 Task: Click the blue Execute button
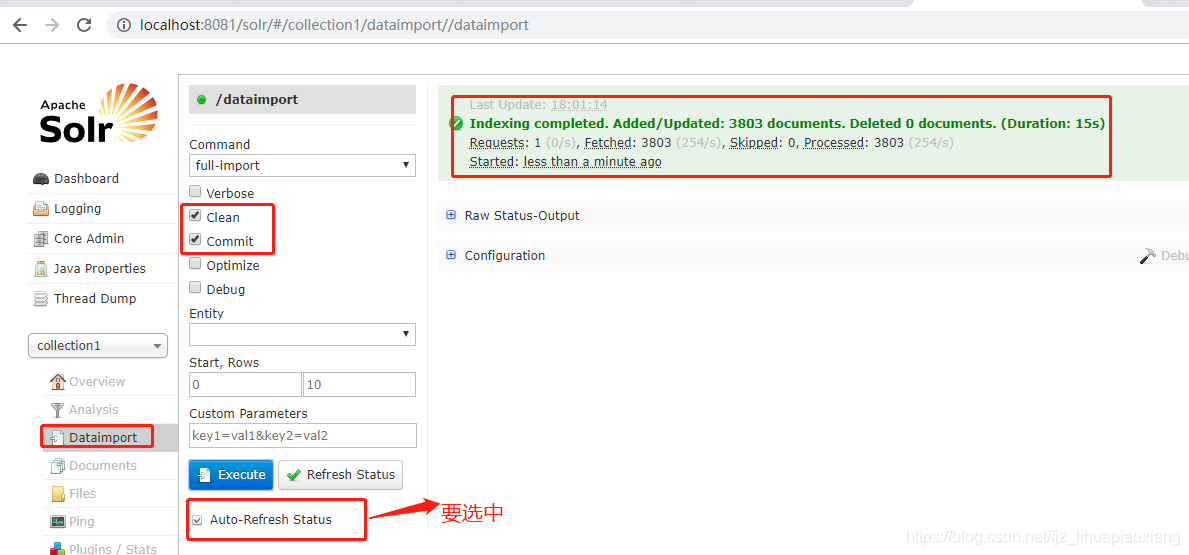click(231, 475)
